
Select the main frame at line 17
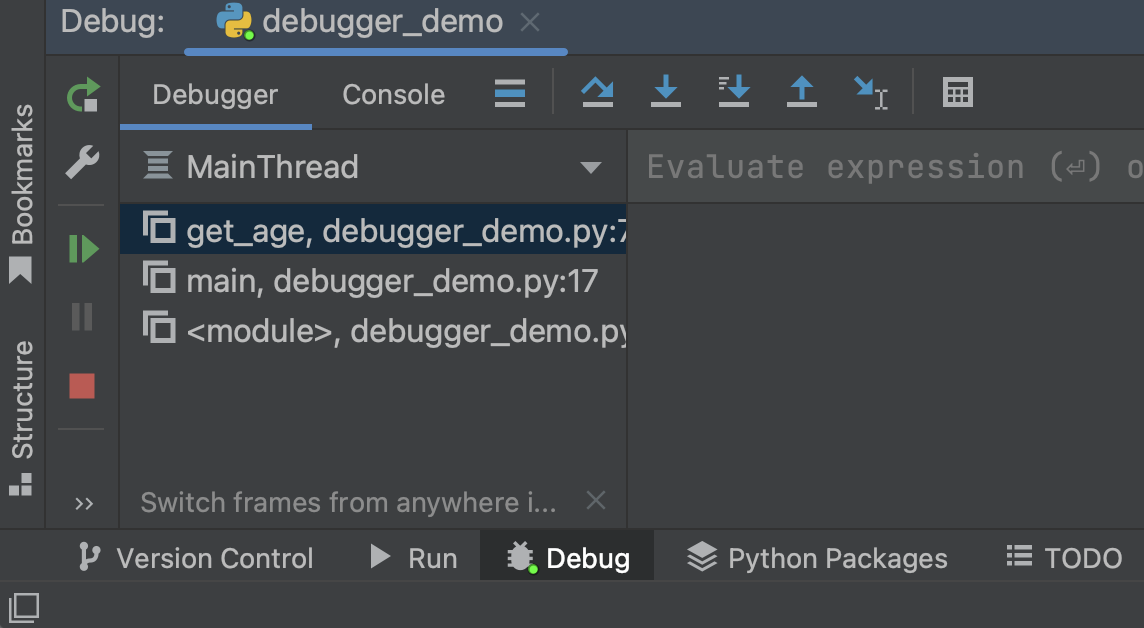coord(391,282)
